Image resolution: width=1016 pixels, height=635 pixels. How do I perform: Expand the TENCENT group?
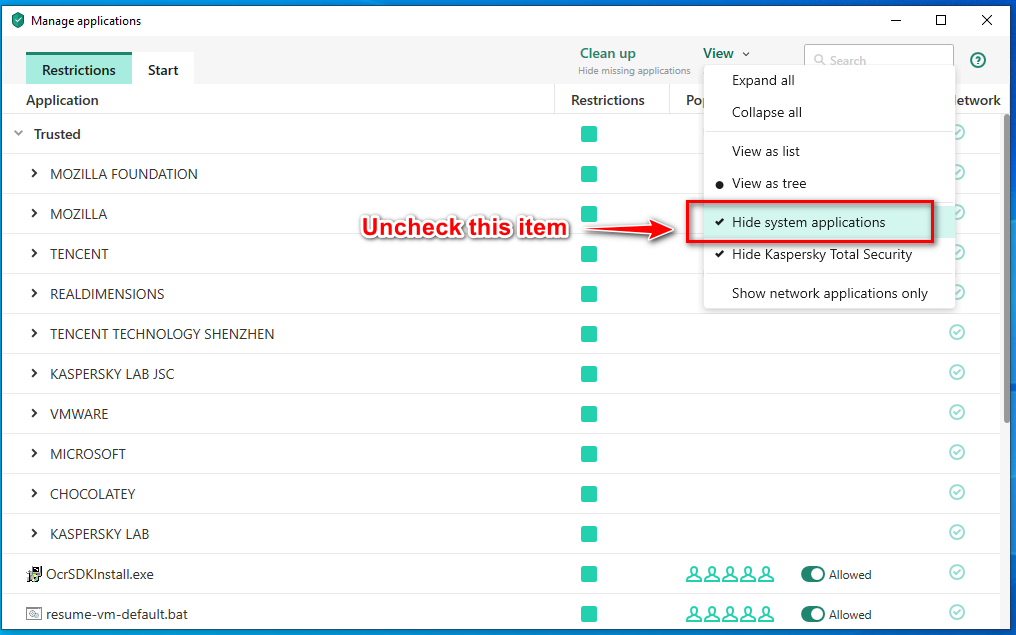[x=34, y=253]
